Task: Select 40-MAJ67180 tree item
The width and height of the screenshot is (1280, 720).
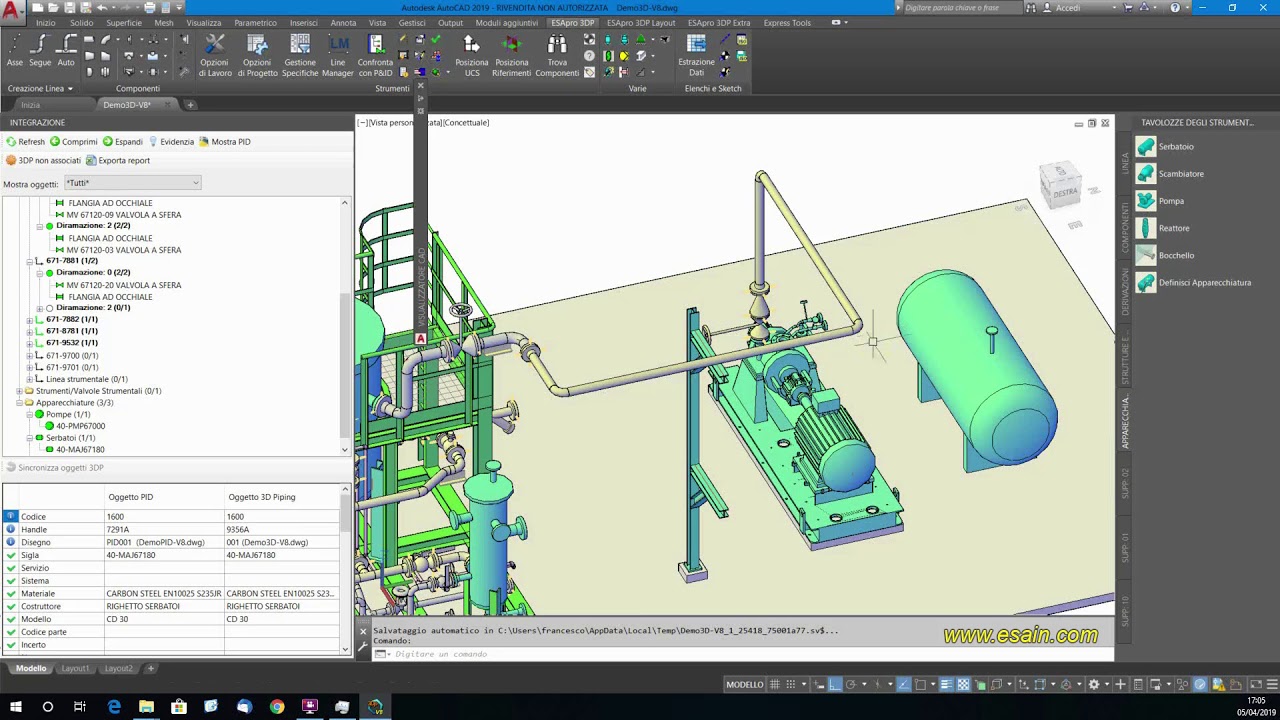Action: 80,450
